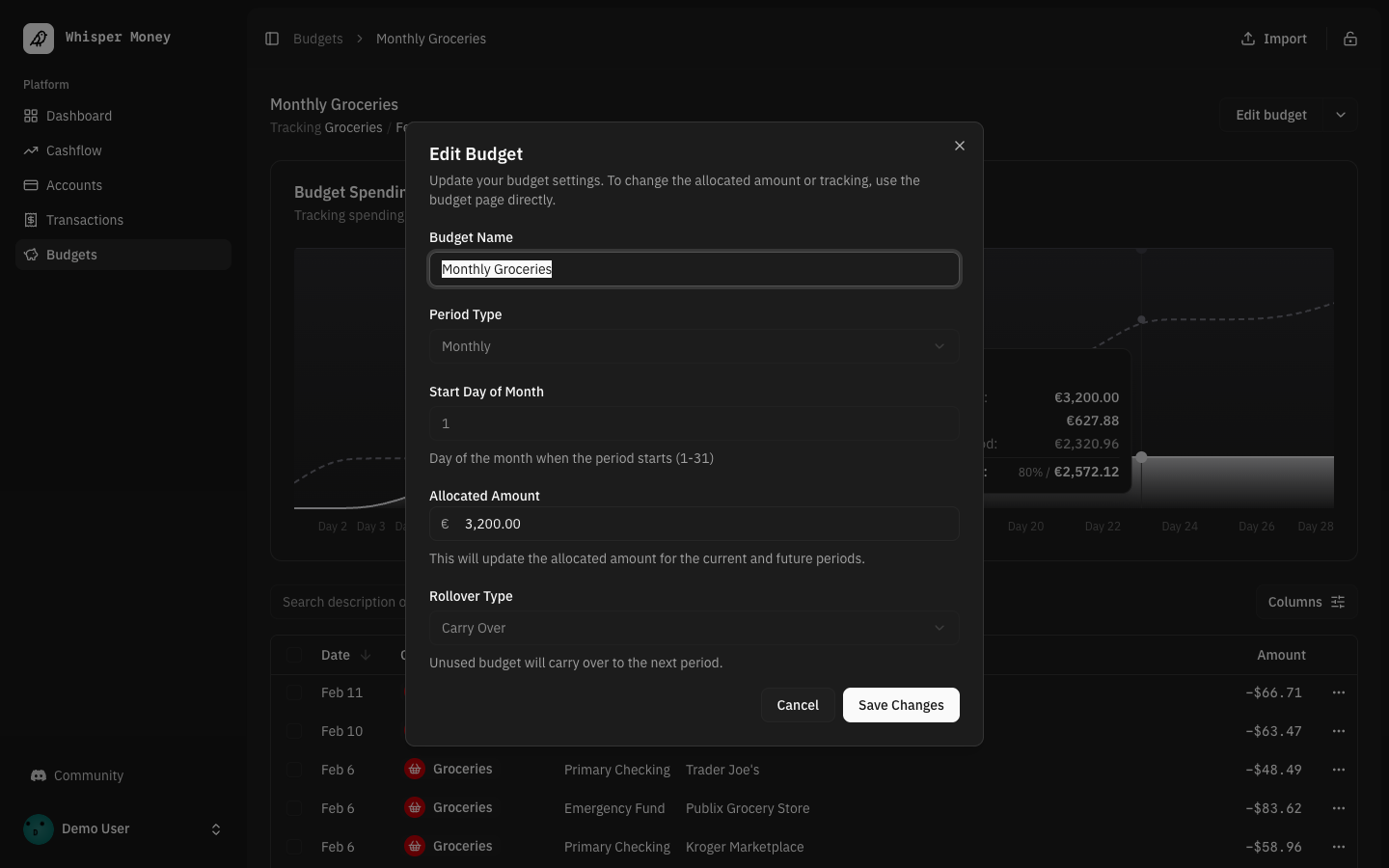The image size is (1389, 868).
Task: Click the Groceries category icon on Trader Joe's row
Action: point(414,769)
